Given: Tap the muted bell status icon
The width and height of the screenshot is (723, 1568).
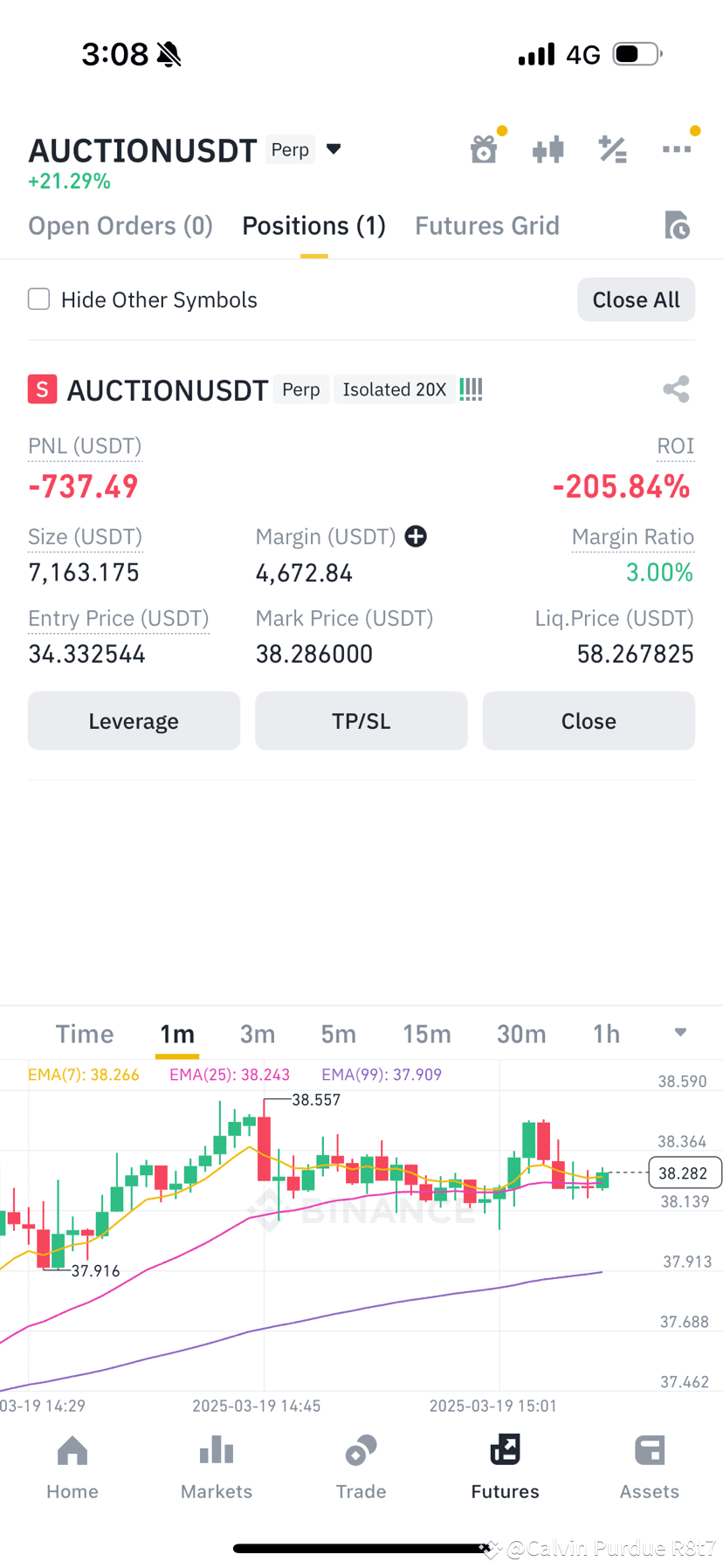Looking at the screenshot, I should point(169,54).
